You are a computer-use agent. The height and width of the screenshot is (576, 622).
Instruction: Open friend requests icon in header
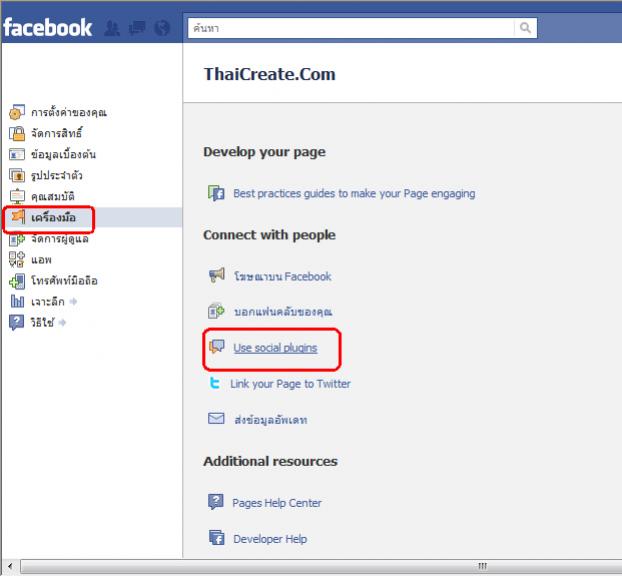click(112, 28)
